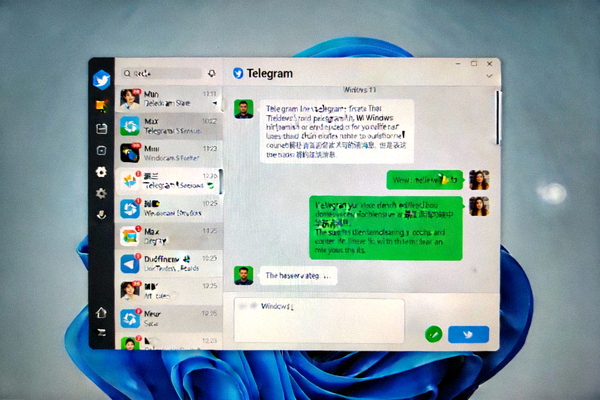Click the download arrow sidebar icon

pos(101,215)
